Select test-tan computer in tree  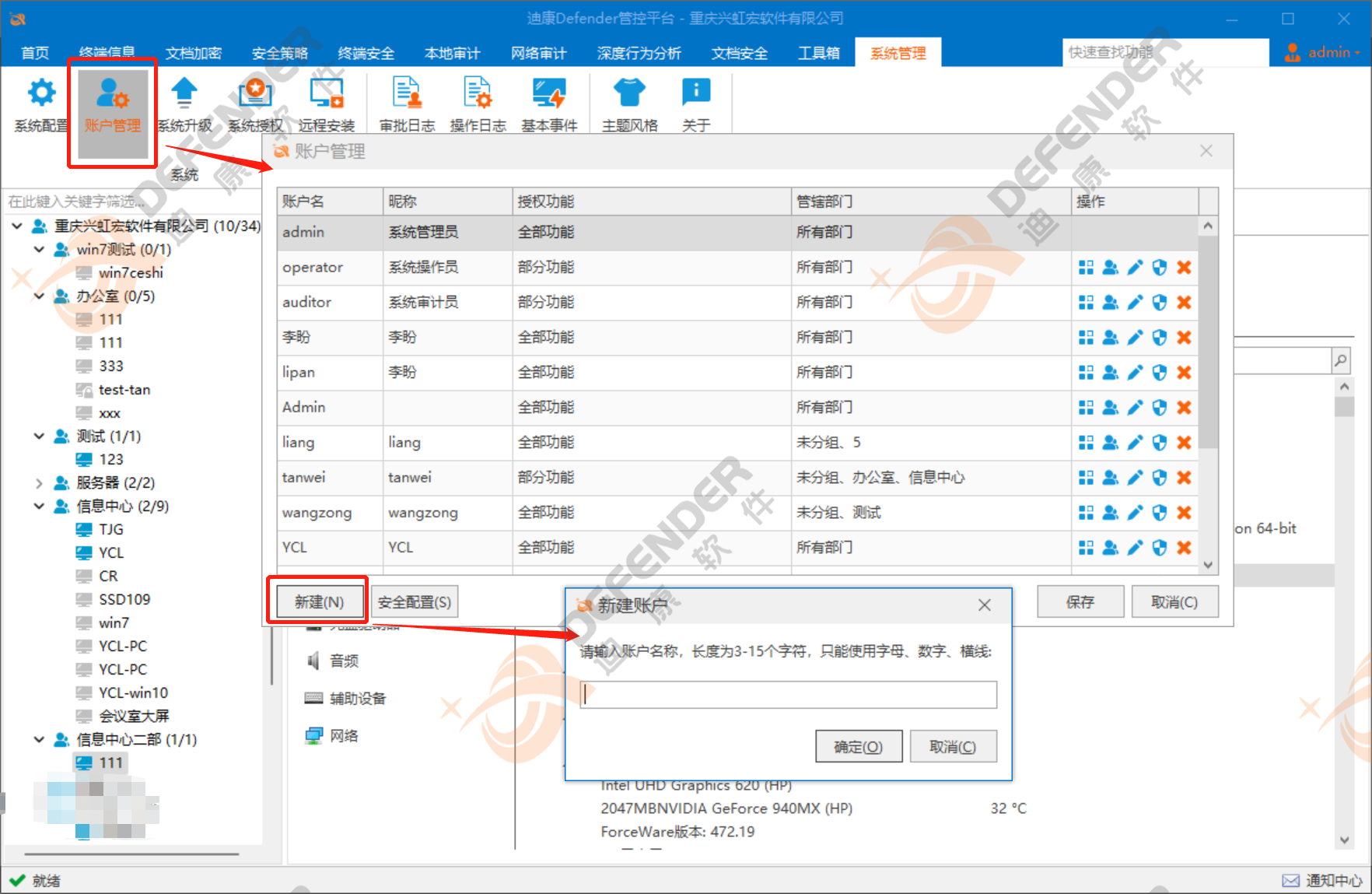pyautogui.click(x=124, y=390)
